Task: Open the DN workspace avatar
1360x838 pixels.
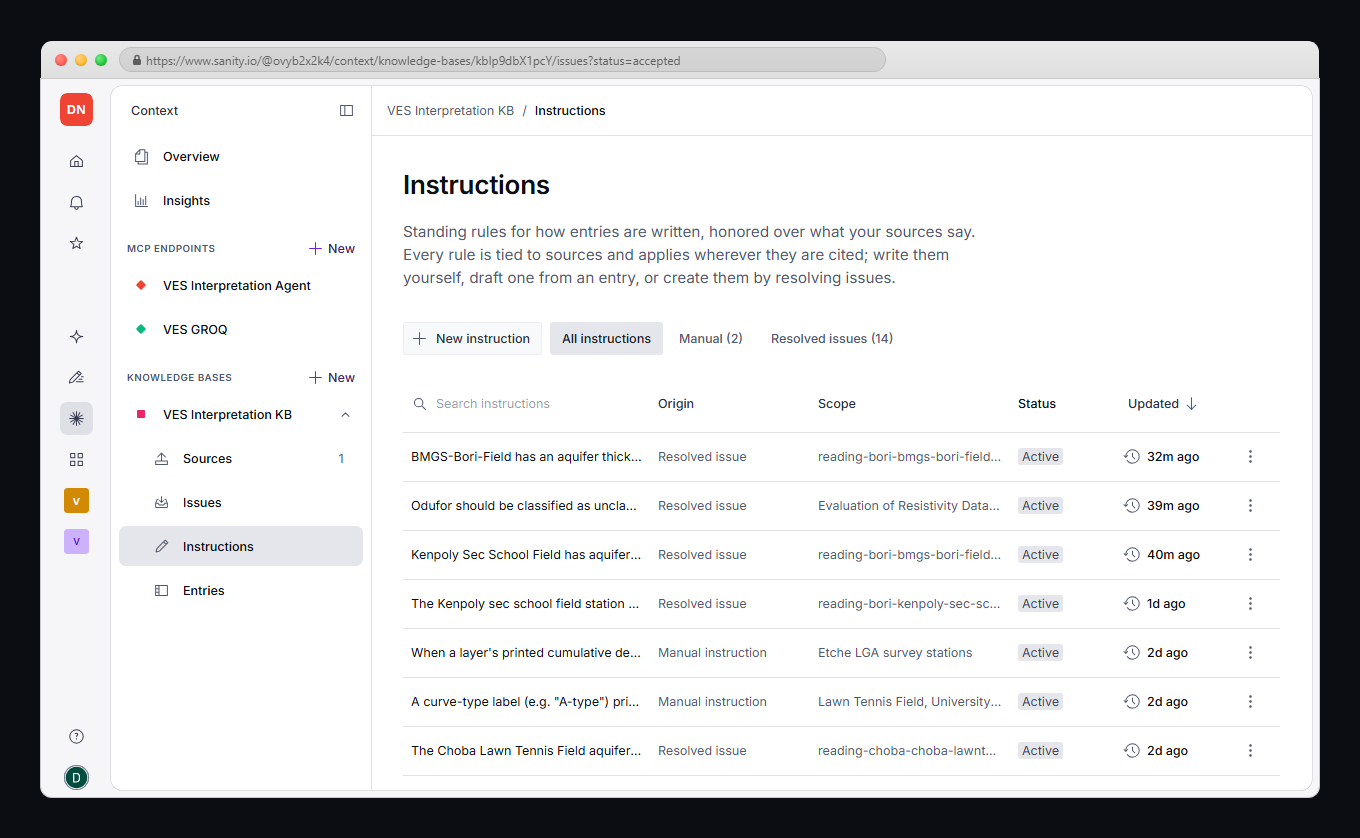Action: tap(76, 110)
